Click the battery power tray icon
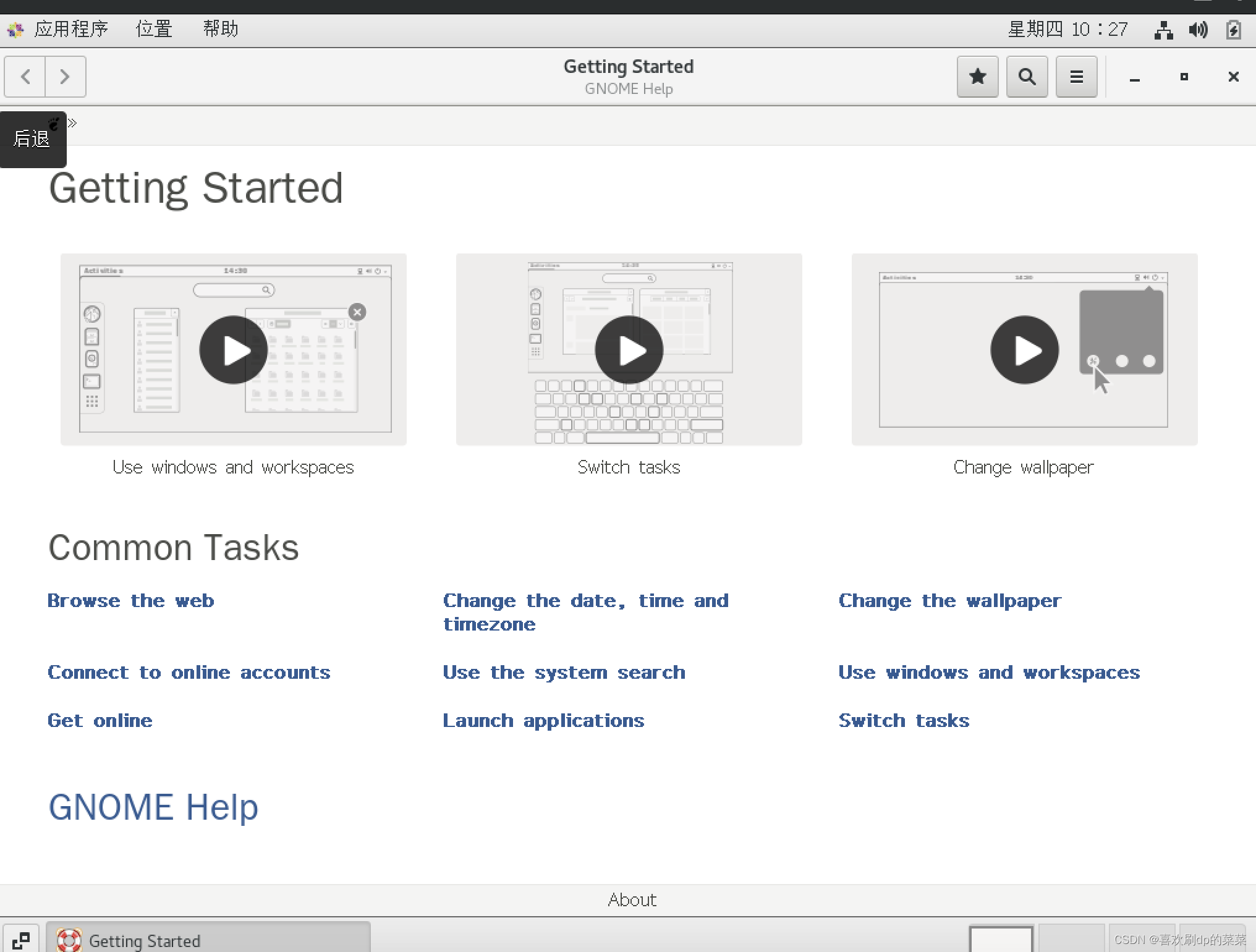 tap(1233, 30)
